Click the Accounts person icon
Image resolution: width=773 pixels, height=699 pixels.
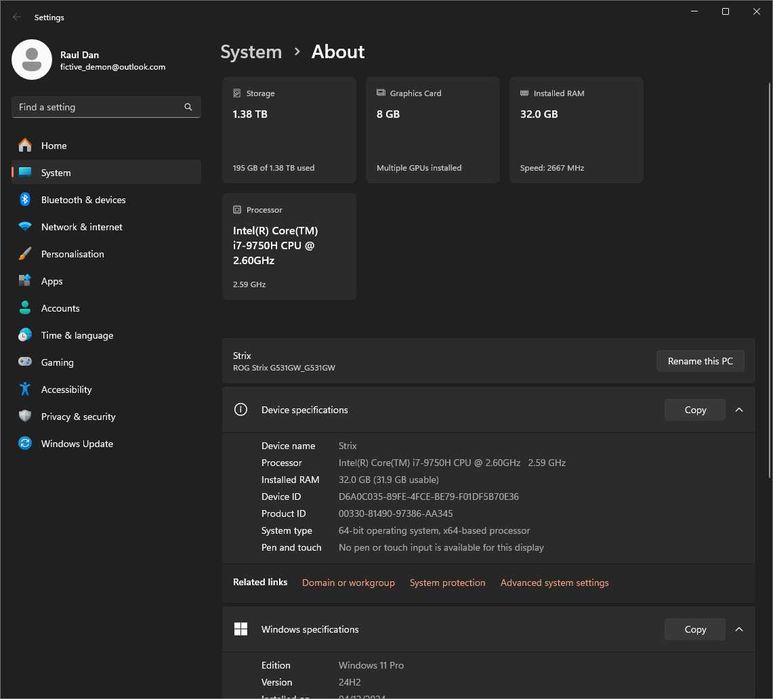click(x=25, y=308)
